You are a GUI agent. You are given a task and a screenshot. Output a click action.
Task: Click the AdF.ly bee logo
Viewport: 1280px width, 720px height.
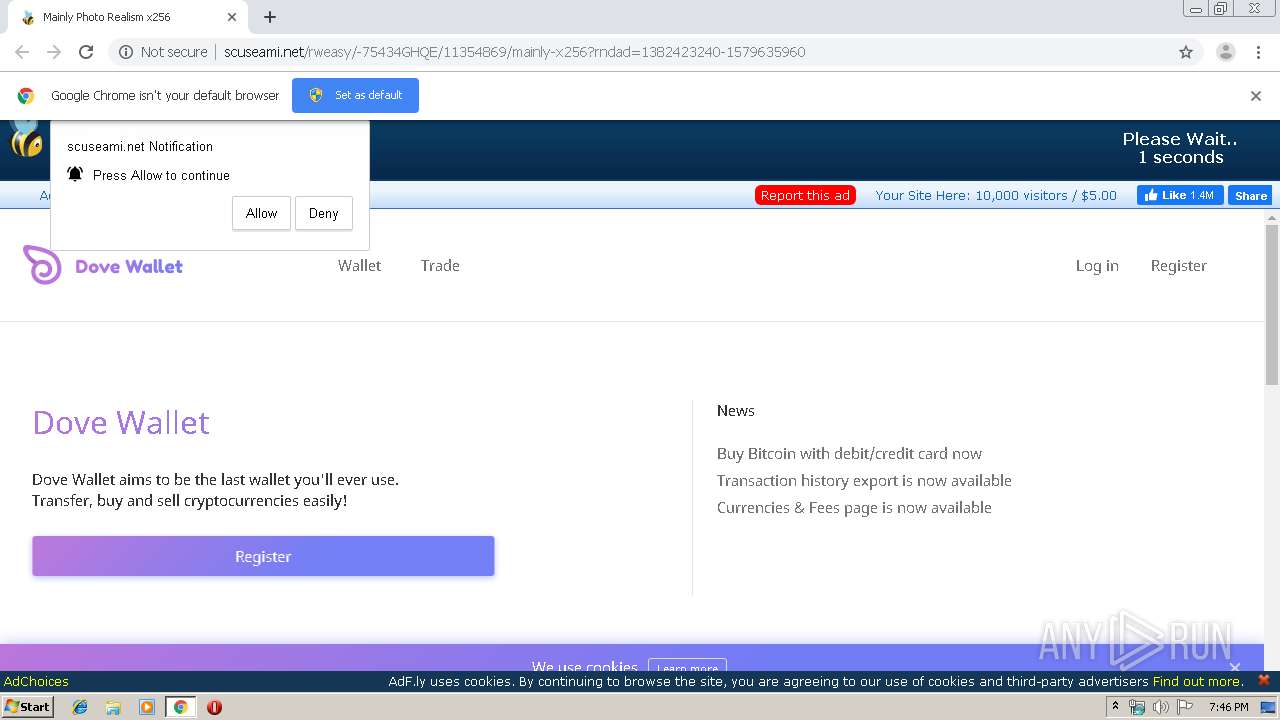[26, 140]
